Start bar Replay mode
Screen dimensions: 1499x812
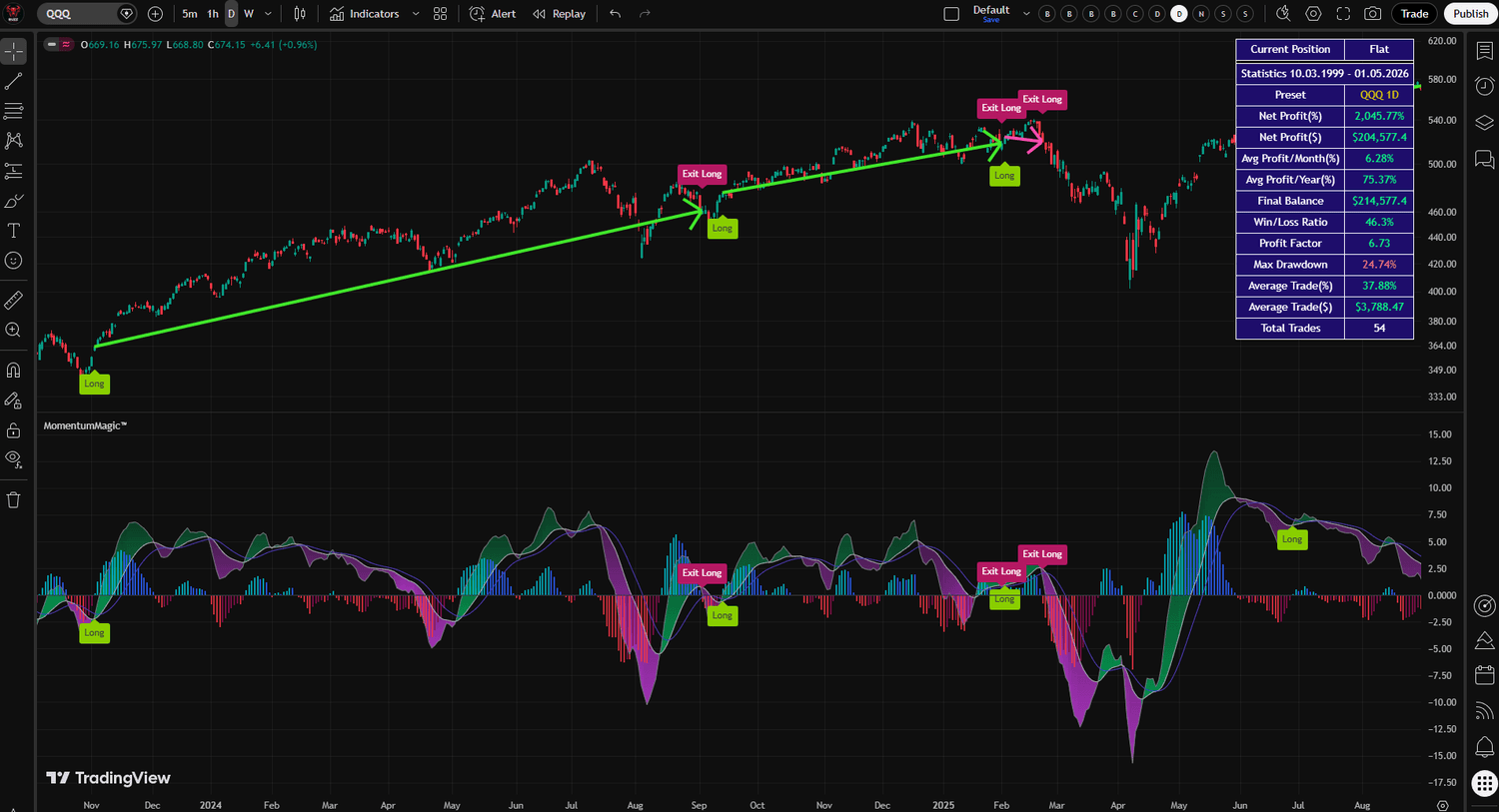point(560,14)
